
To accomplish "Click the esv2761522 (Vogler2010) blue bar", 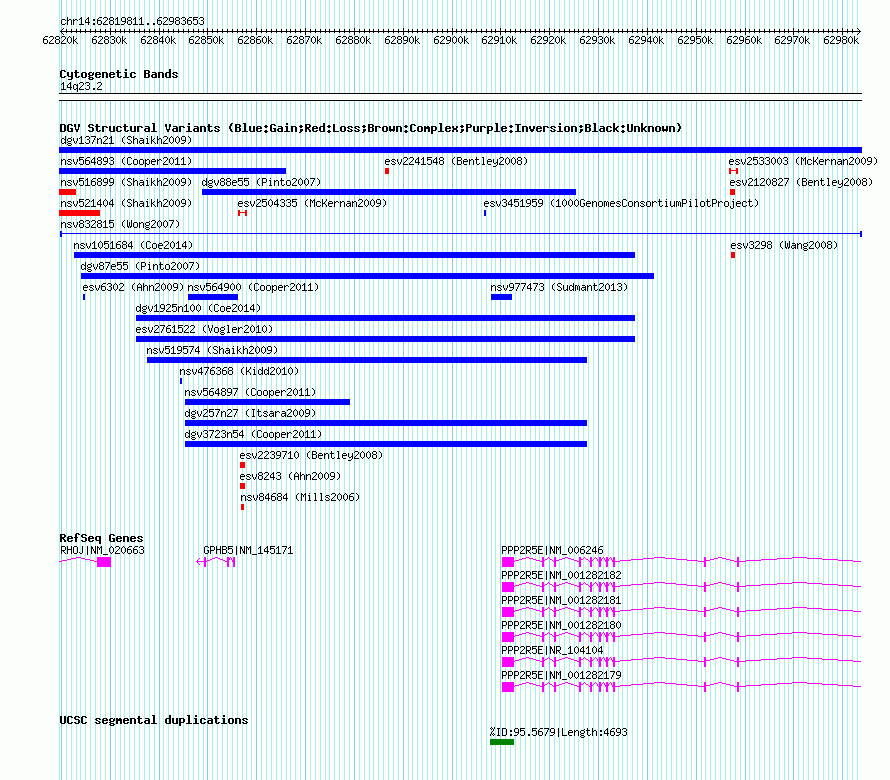I will click(385, 339).
